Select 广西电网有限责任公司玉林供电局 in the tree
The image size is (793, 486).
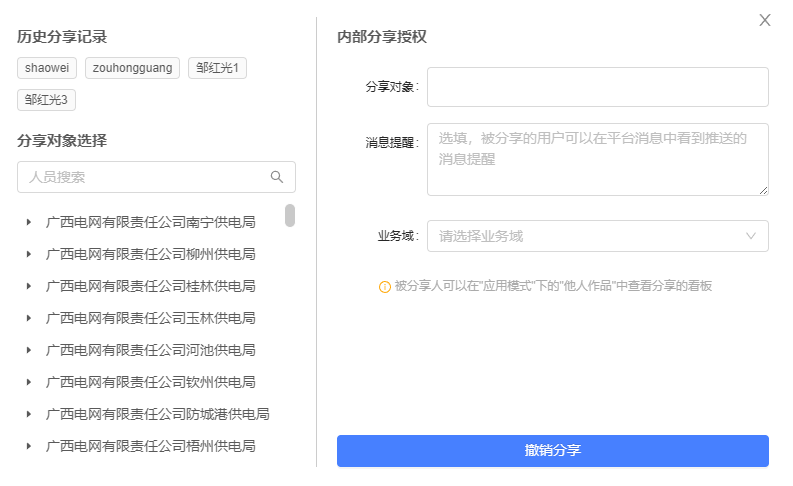click(x=150, y=318)
